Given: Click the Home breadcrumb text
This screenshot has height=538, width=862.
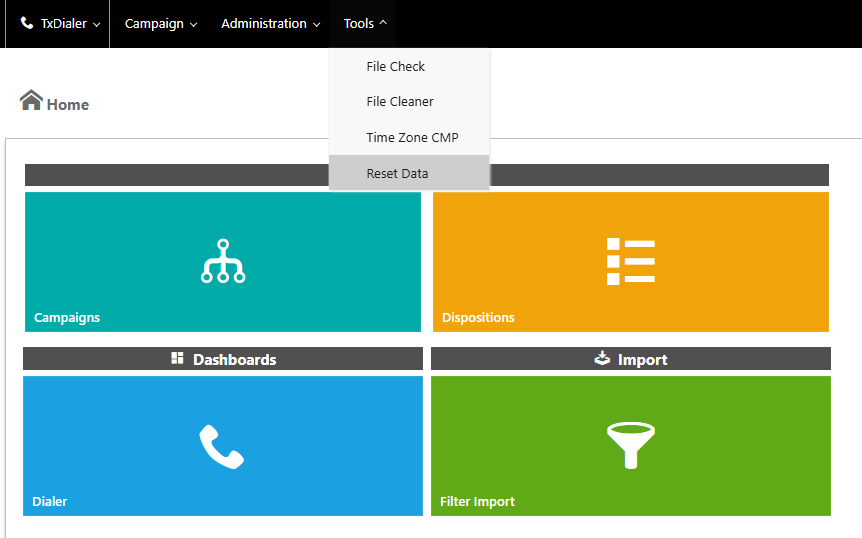Looking at the screenshot, I should click(68, 105).
